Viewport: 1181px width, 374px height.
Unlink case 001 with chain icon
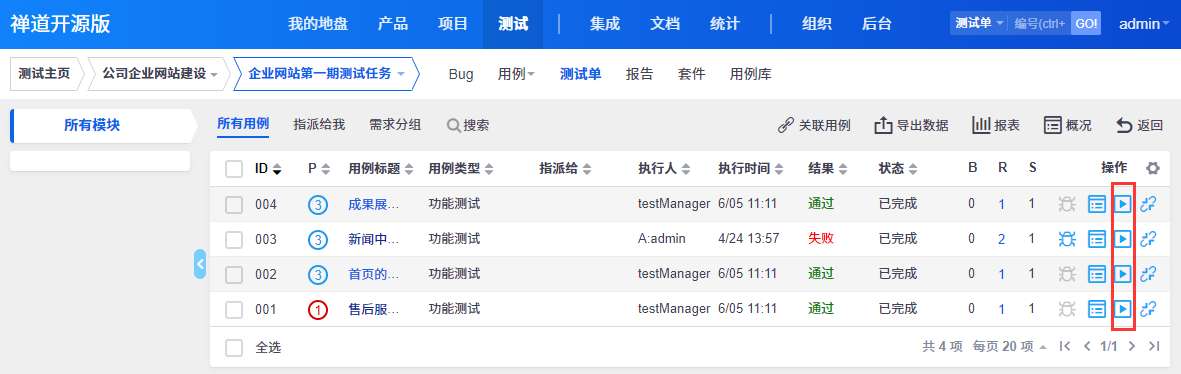[x=1148, y=309]
